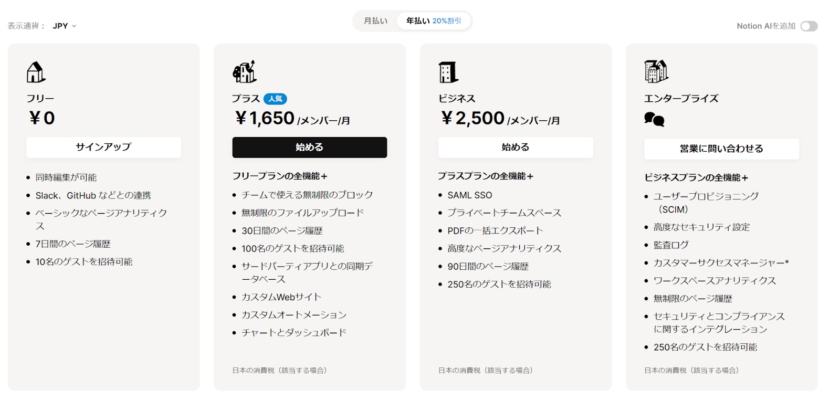Click the Enterprise chat bubbles icon
Screen dimensions: 840x400
click(654, 119)
